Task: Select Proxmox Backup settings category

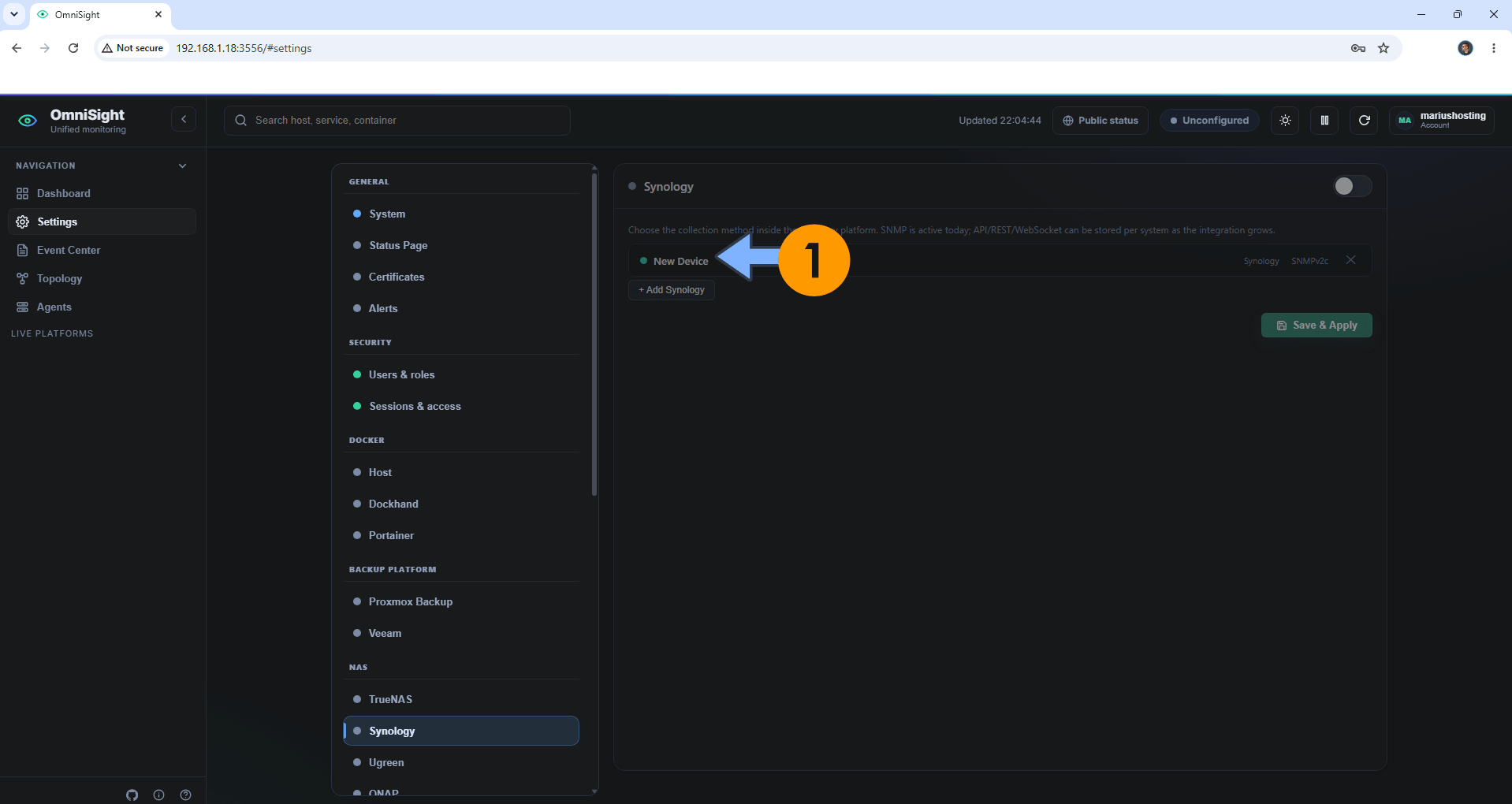Action: (x=461, y=601)
